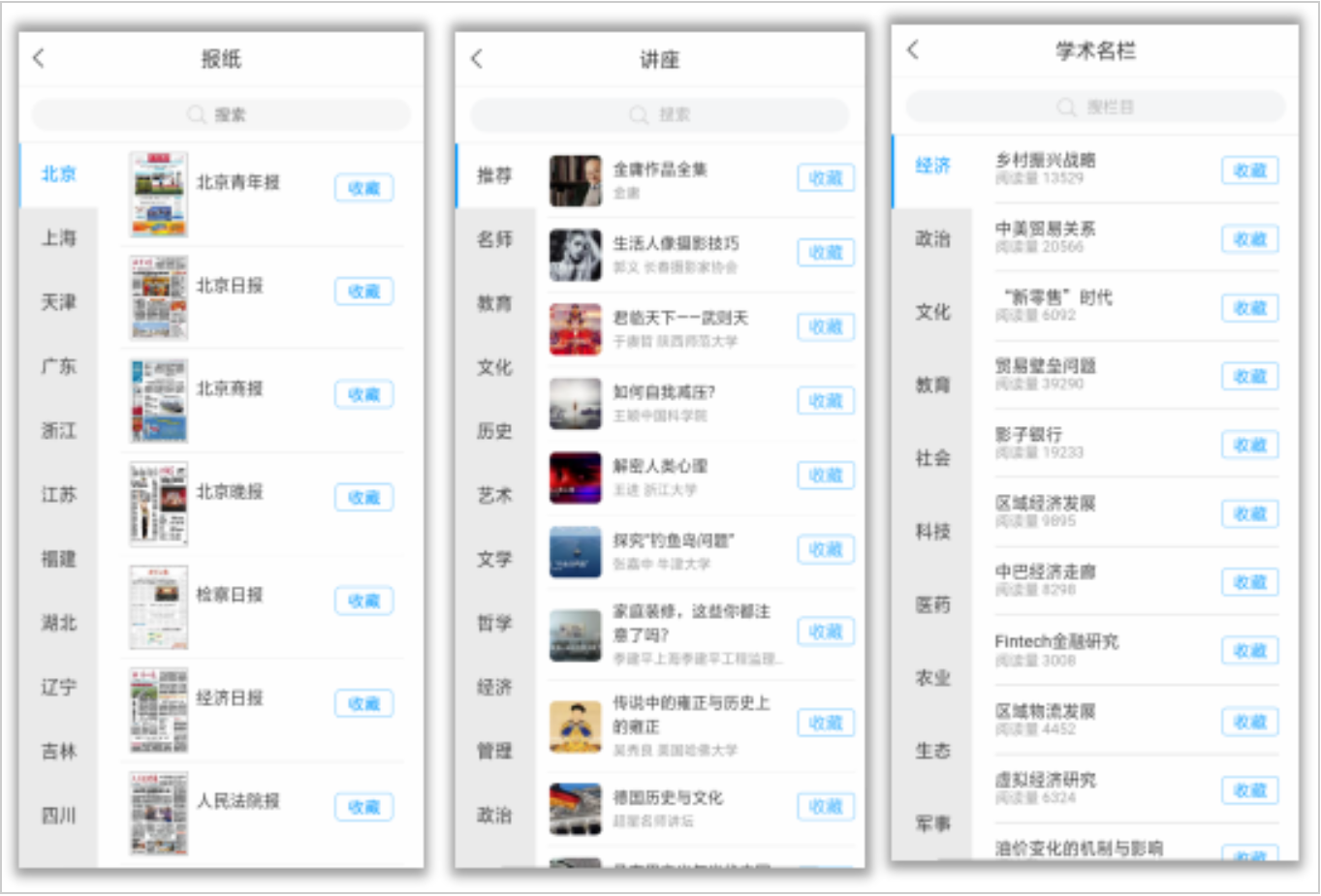
Task: Tap the back arrow on 讲座 screen
Action: tap(476, 58)
